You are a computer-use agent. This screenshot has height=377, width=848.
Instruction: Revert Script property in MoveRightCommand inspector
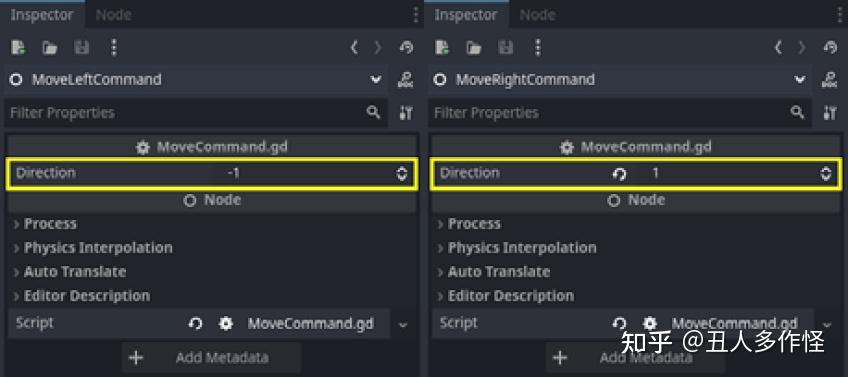pyautogui.click(x=619, y=323)
